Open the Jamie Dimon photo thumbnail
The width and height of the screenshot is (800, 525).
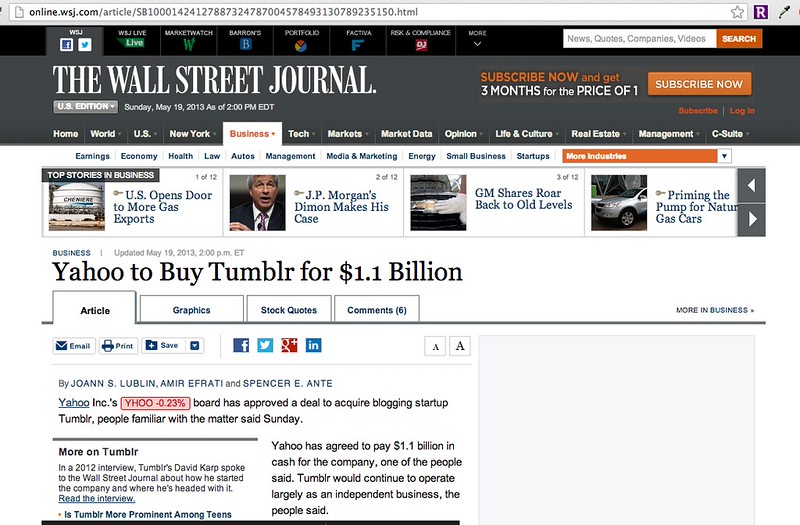click(x=258, y=203)
